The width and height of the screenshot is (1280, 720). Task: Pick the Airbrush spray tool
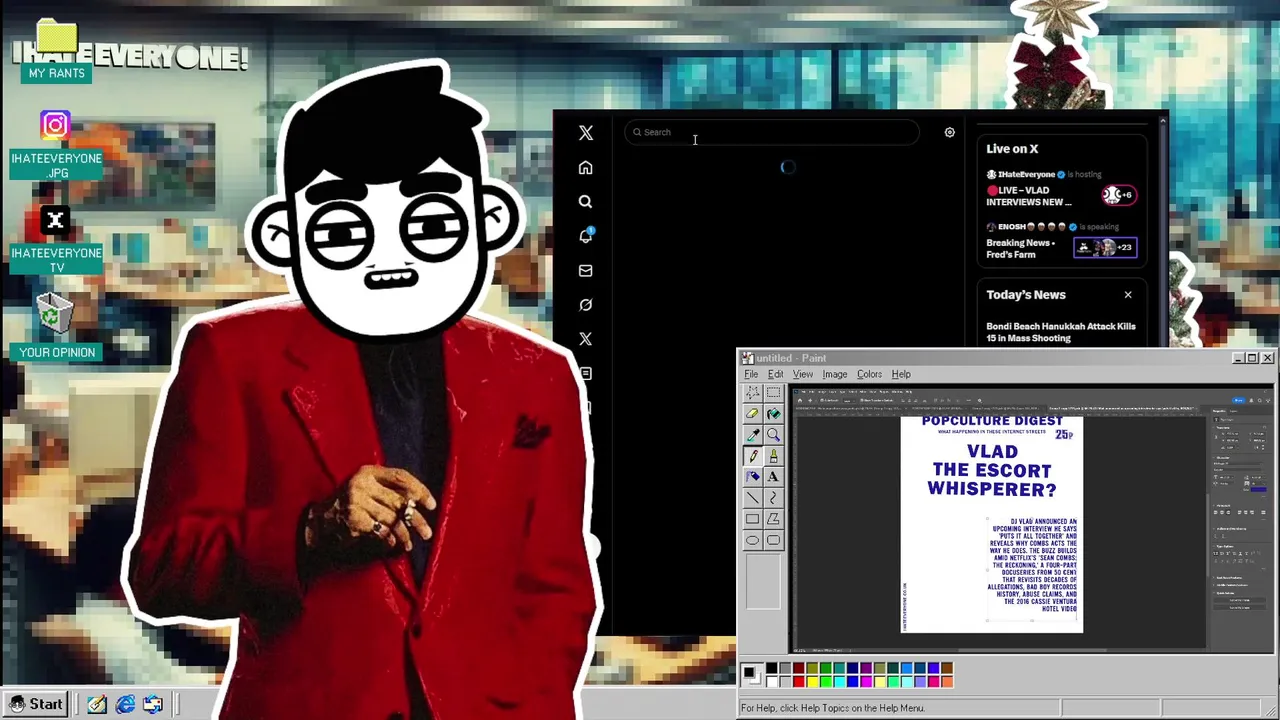point(752,477)
